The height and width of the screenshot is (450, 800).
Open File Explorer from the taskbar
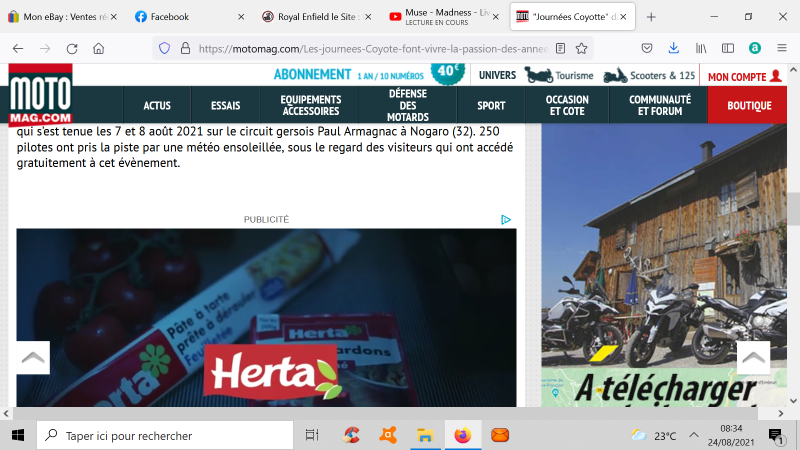(x=425, y=435)
